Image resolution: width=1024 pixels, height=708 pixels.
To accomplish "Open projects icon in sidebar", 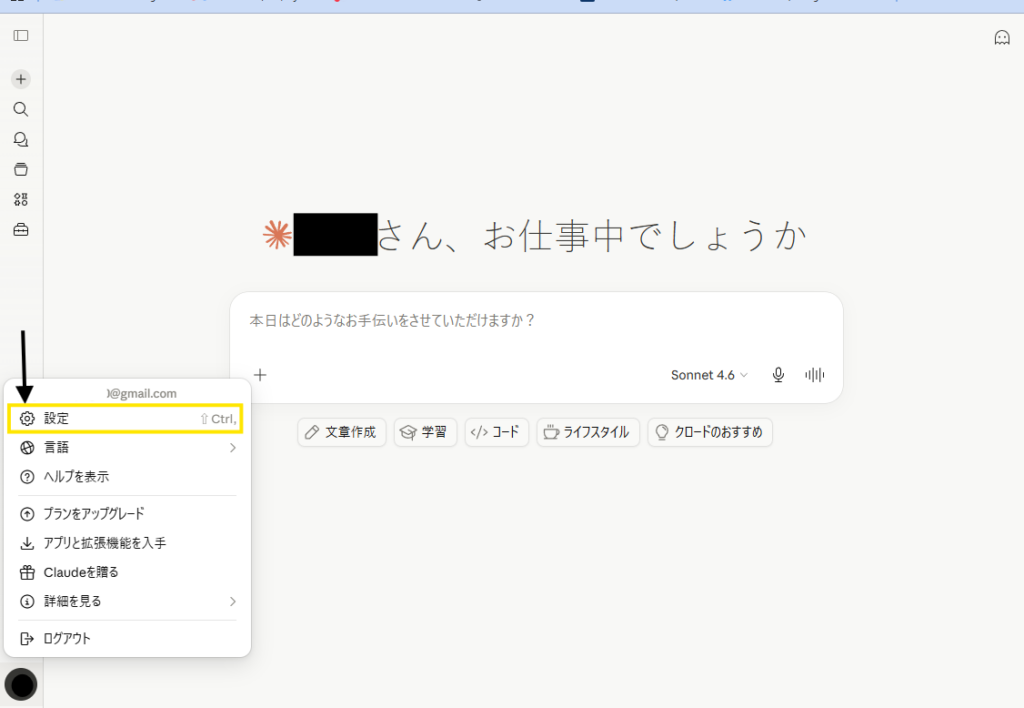I will pyautogui.click(x=21, y=169).
